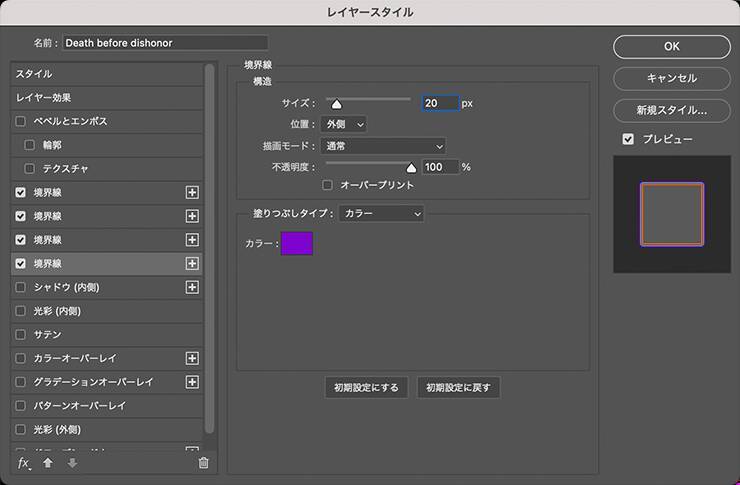Click plus icon beside カラーオーバーレイ
The image size is (740, 485).
[192, 358]
